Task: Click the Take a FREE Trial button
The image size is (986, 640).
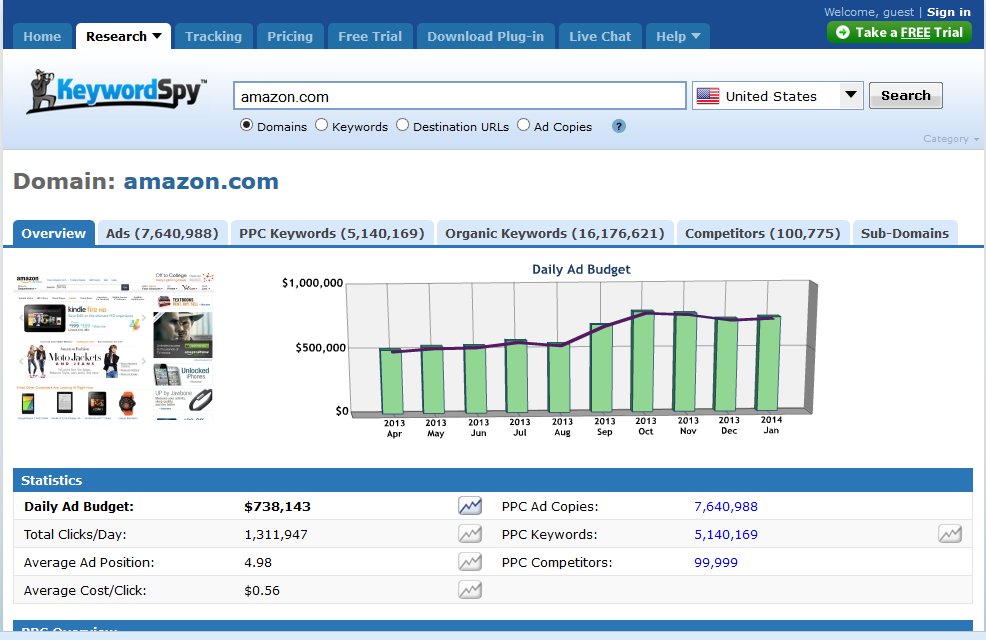Action: pyautogui.click(x=899, y=32)
